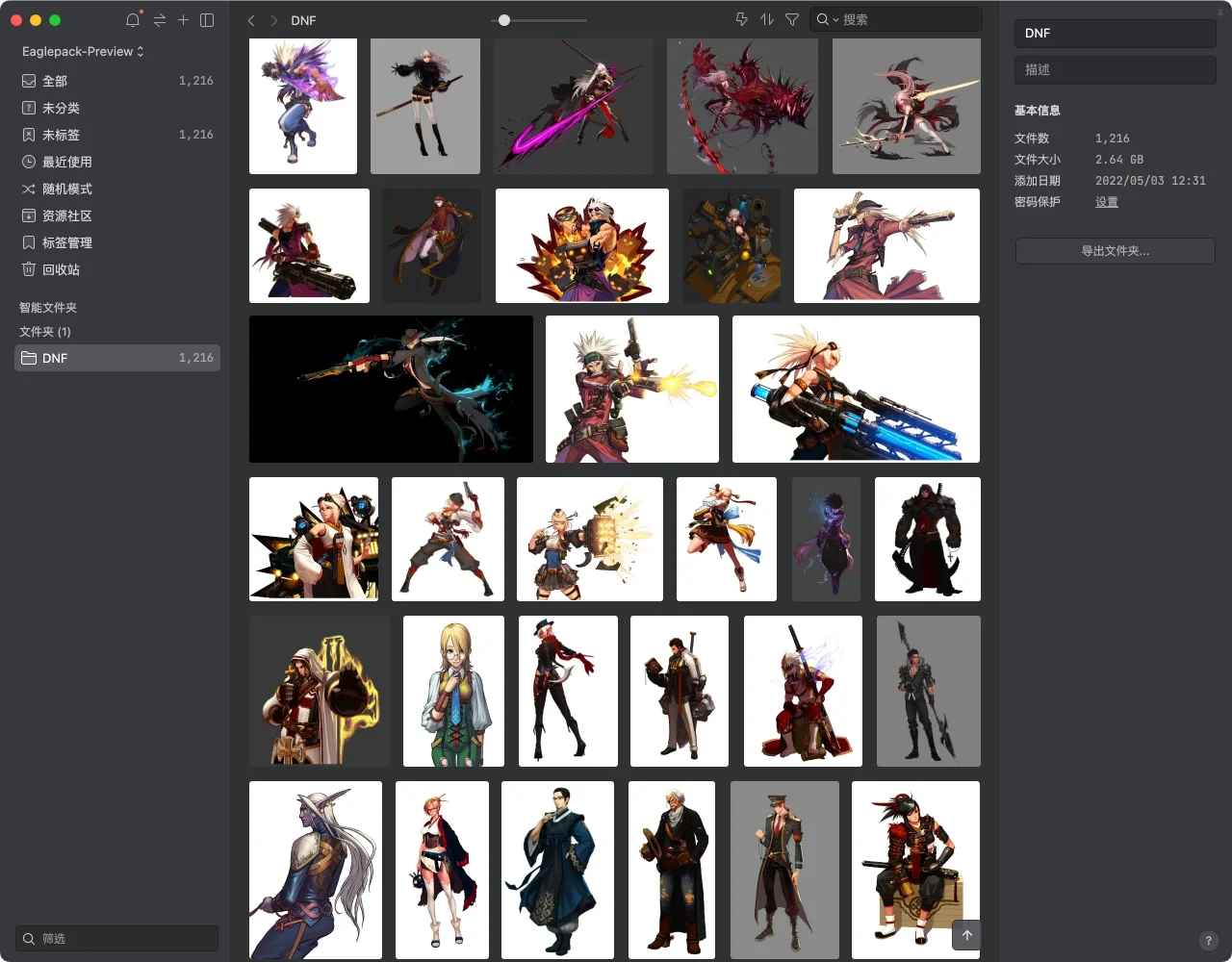Go back with the left chevron

[251, 20]
